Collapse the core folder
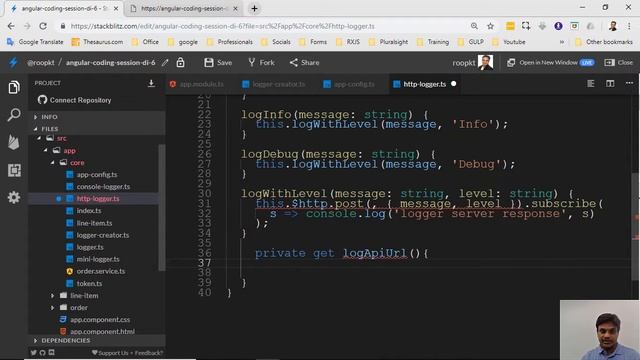 pyautogui.click(x=52, y=162)
